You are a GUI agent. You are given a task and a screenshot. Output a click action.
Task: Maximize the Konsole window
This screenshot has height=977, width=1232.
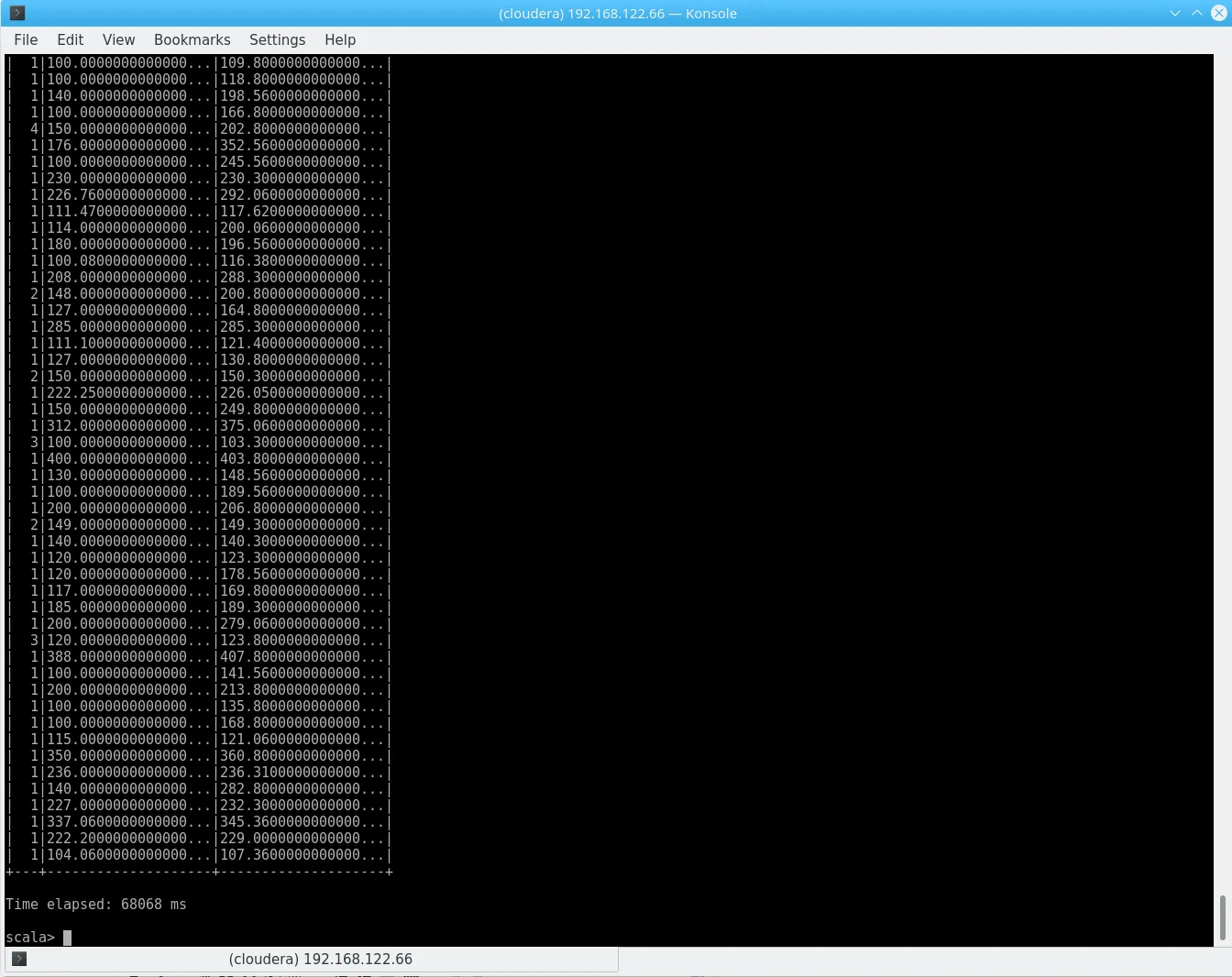click(1196, 13)
